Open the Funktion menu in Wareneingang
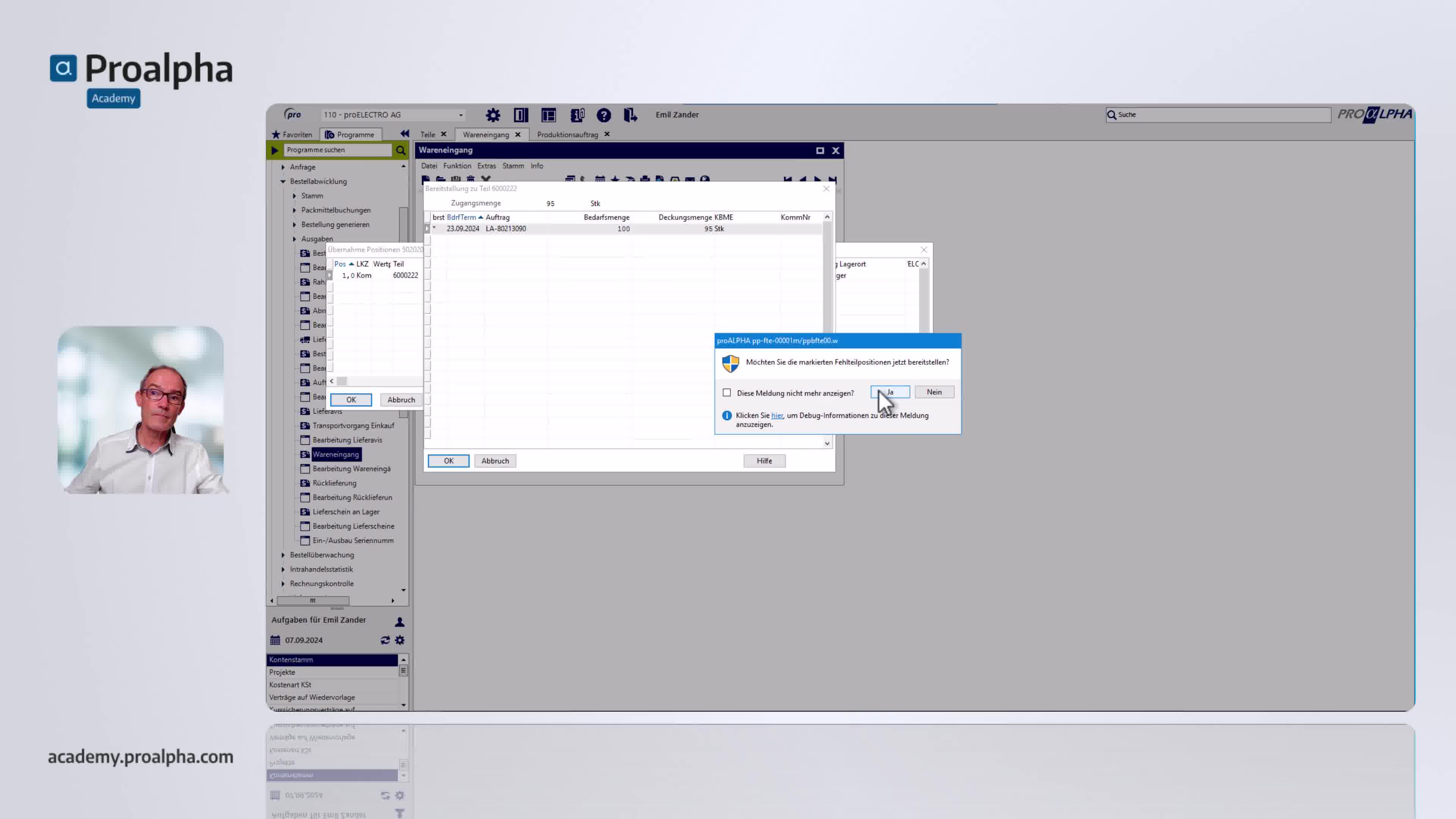The width and height of the screenshot is (1456, 819). 457,166
